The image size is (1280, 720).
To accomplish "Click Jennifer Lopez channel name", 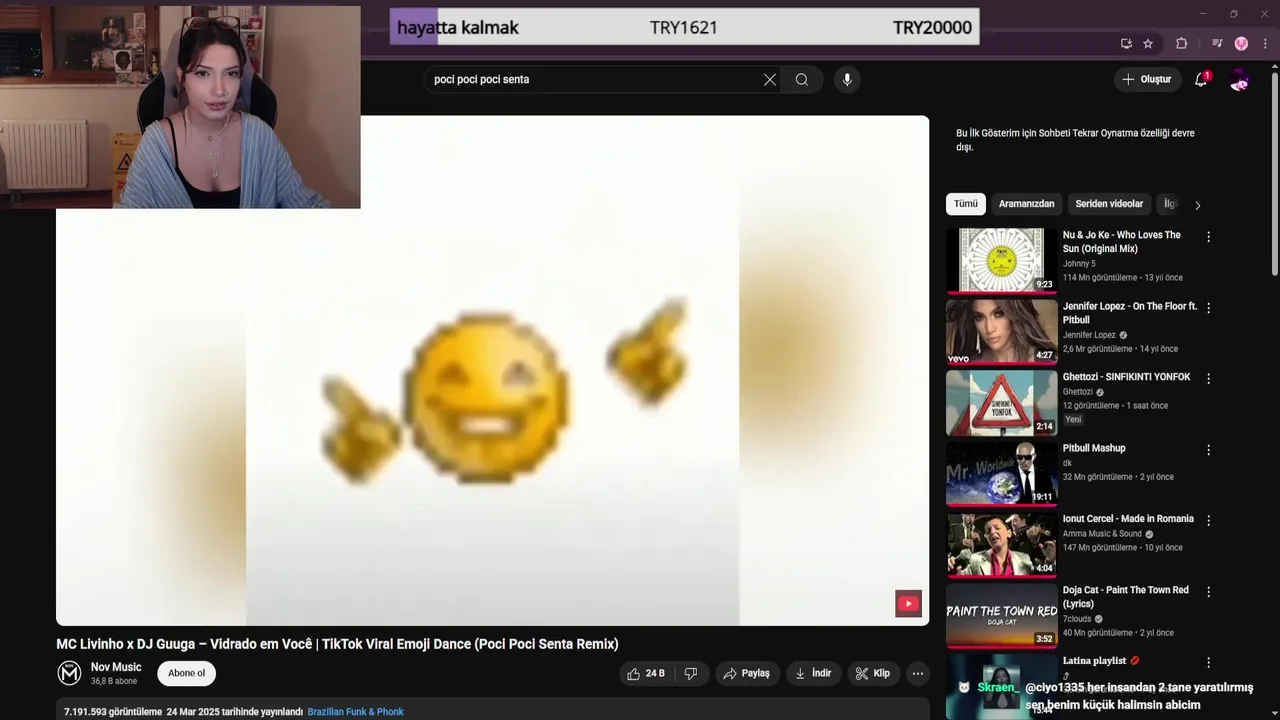I will pos(1089,335).
